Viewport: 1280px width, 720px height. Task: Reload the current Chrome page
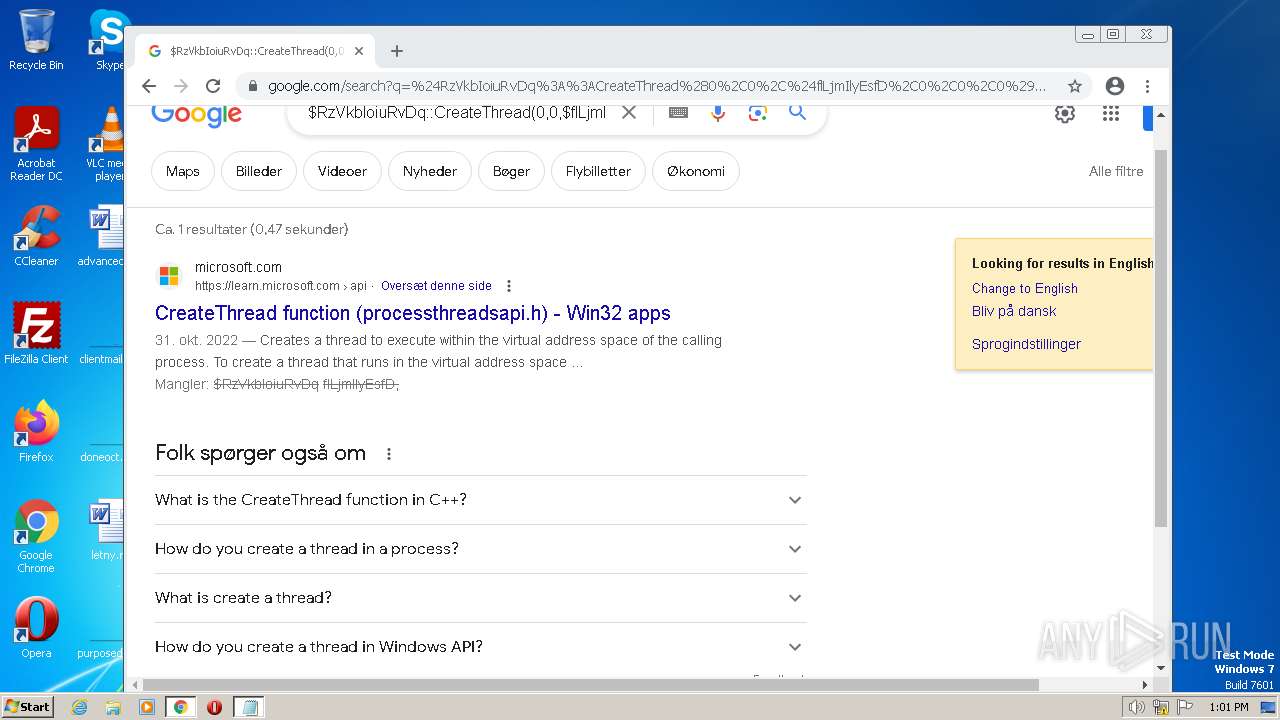(x=213, y=86)
